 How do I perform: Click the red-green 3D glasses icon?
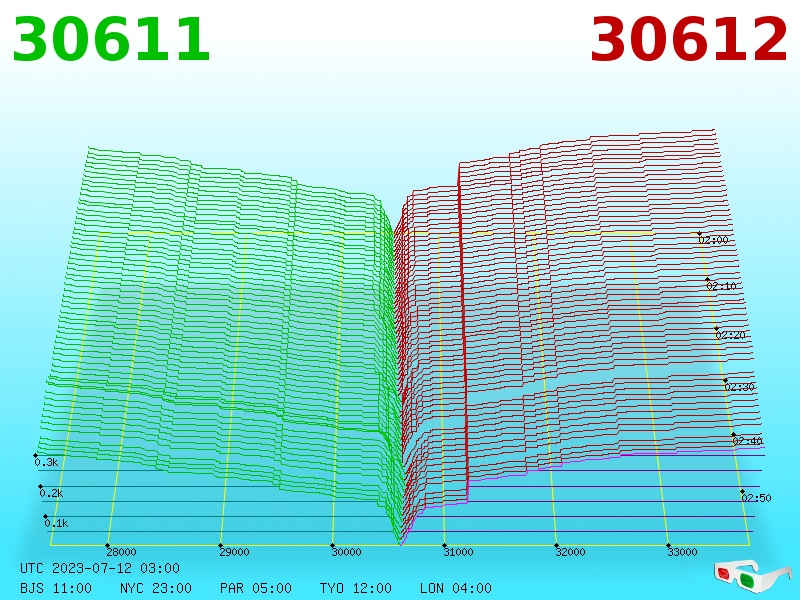coord(753,576)
